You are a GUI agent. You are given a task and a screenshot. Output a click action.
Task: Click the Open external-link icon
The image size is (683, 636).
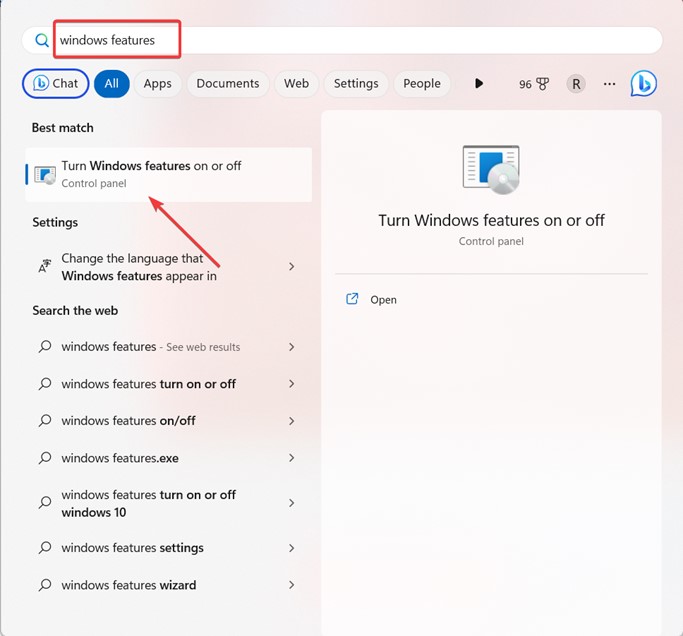pos(352,299)
